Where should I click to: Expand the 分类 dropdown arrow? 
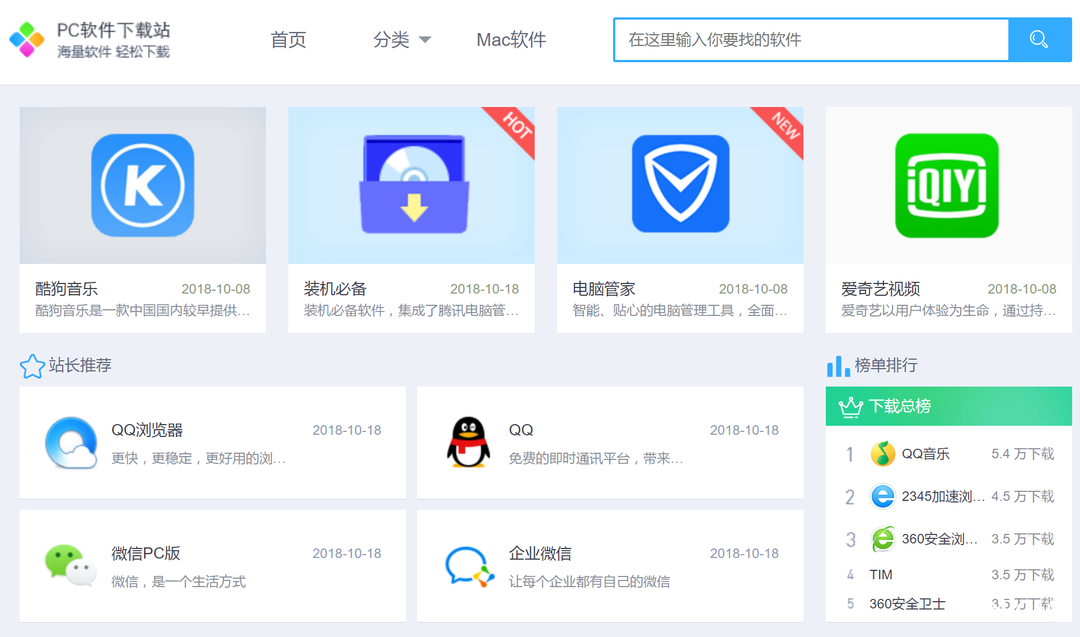coord(425,40)
